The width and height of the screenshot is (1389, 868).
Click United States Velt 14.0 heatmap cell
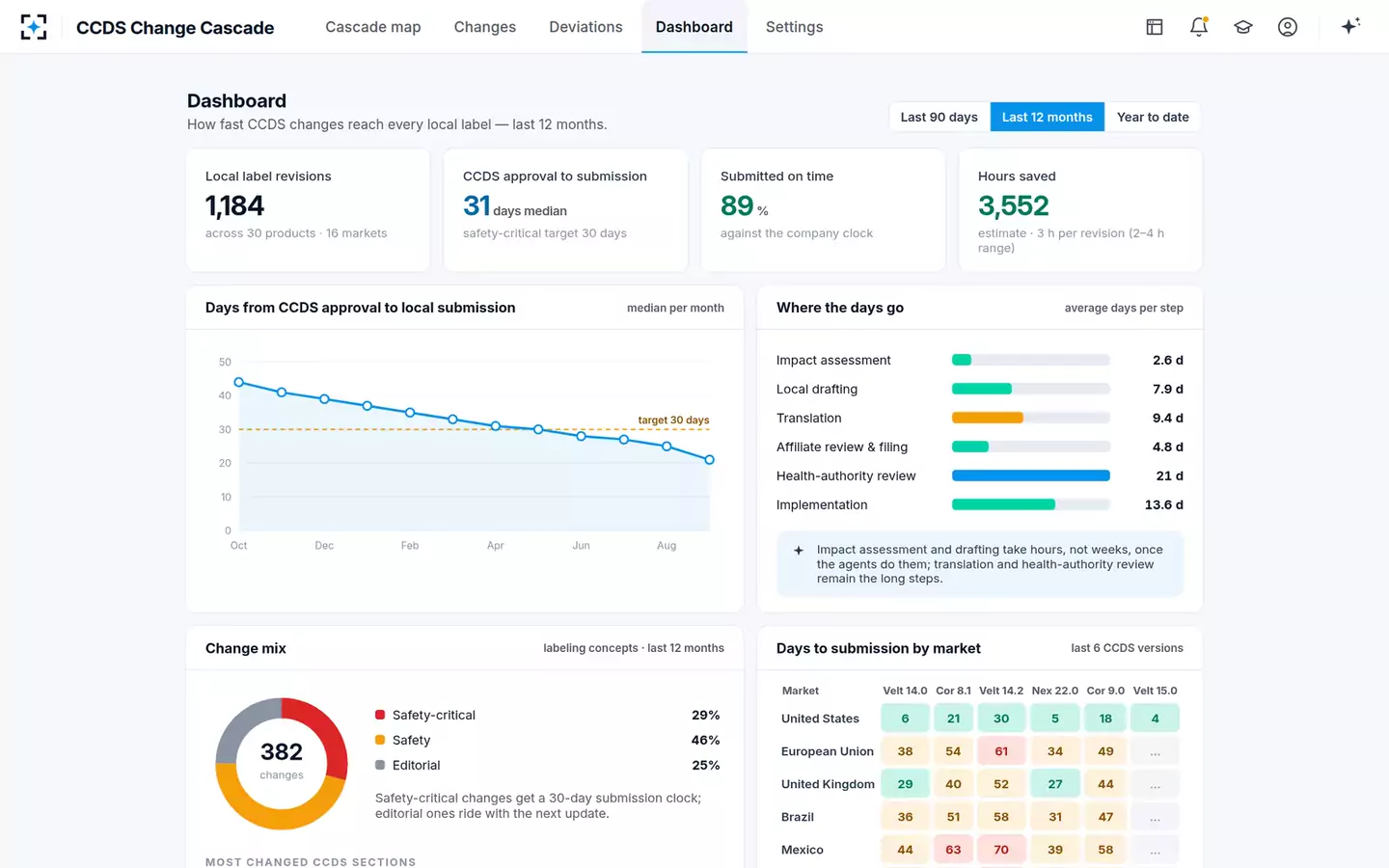pos(905,719)
